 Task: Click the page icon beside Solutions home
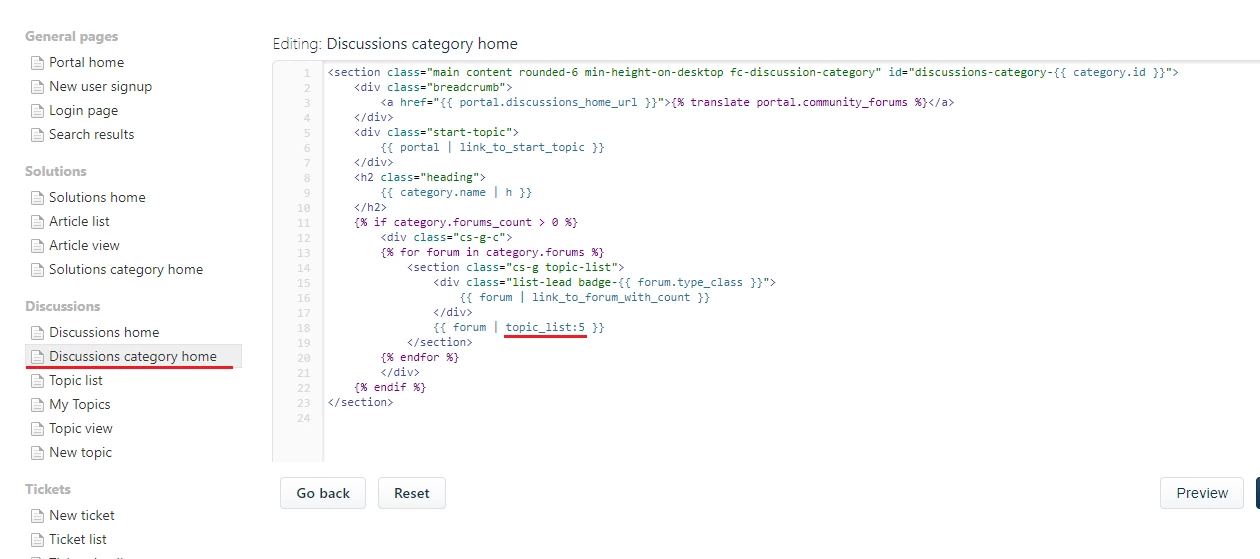pyautogui.click(x=38, y=198)
